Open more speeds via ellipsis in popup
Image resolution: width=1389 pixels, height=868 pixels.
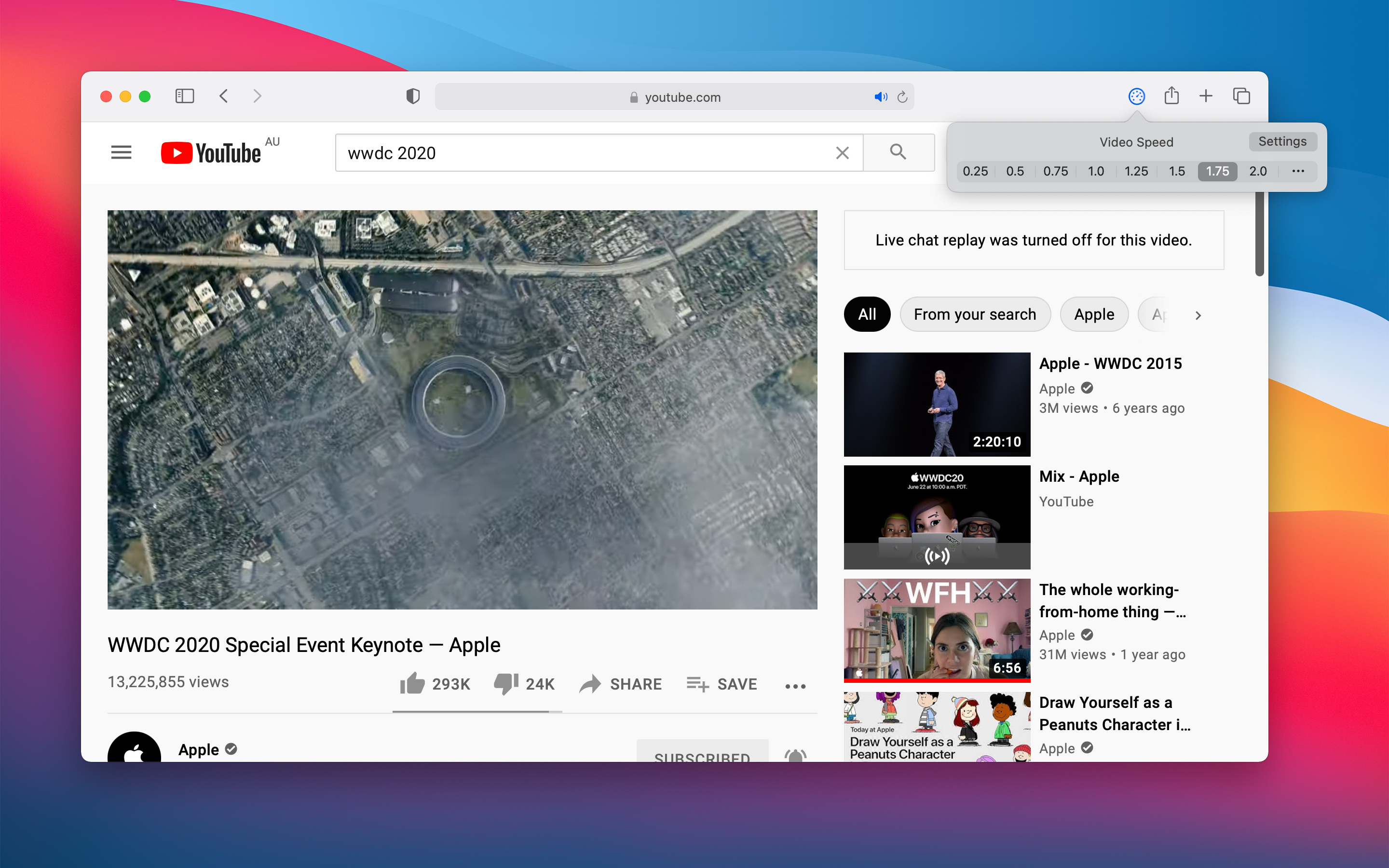click(1298, 171)
